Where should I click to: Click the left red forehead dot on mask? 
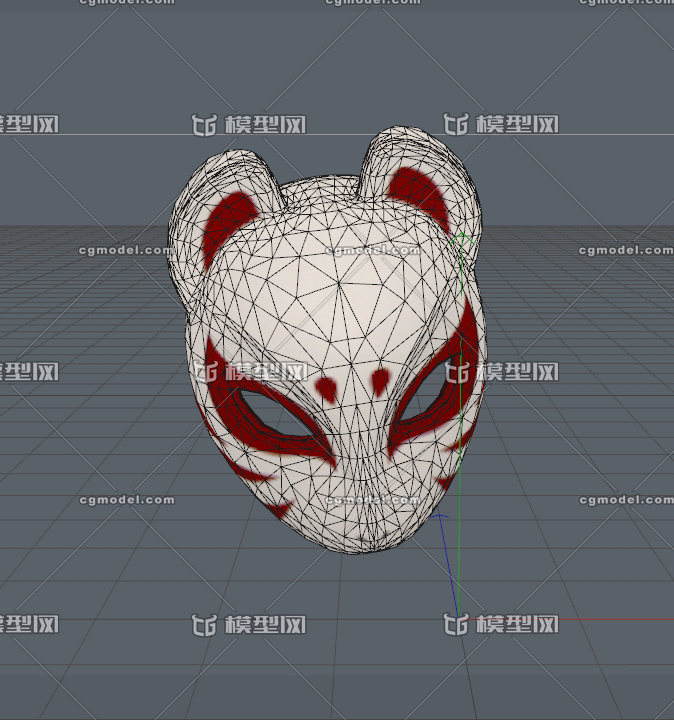tap(326, 389)
